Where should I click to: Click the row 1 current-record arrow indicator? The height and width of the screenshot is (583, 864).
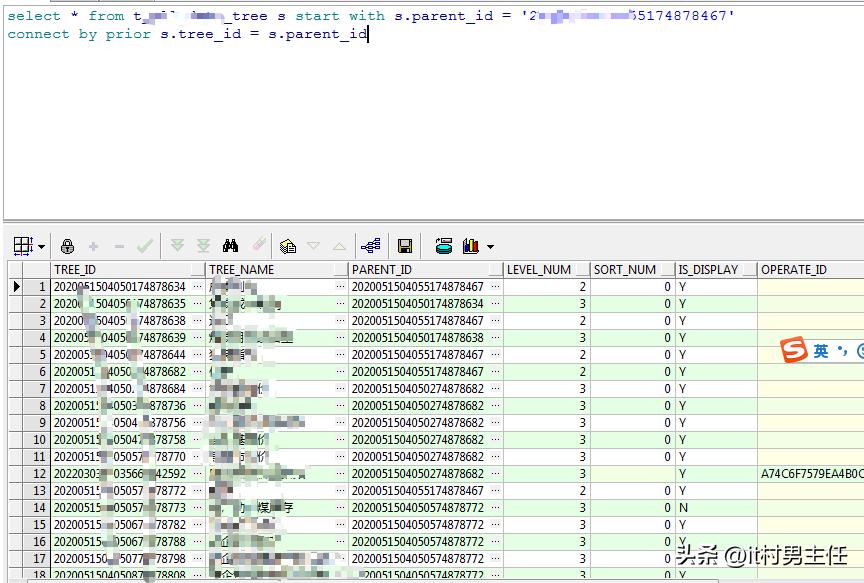click(x=16, y=287)
